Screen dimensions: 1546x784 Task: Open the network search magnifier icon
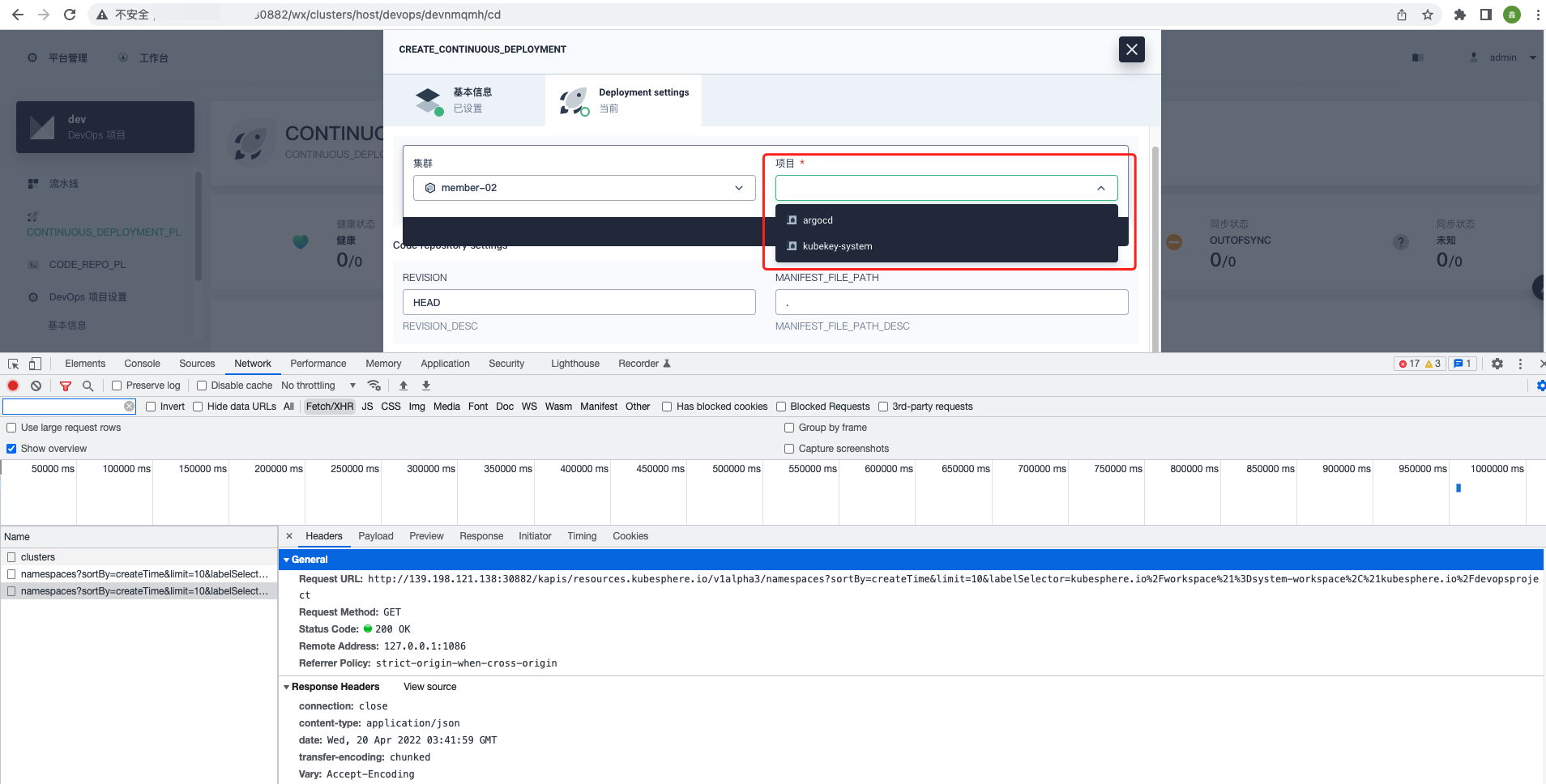tap(88, 386)
